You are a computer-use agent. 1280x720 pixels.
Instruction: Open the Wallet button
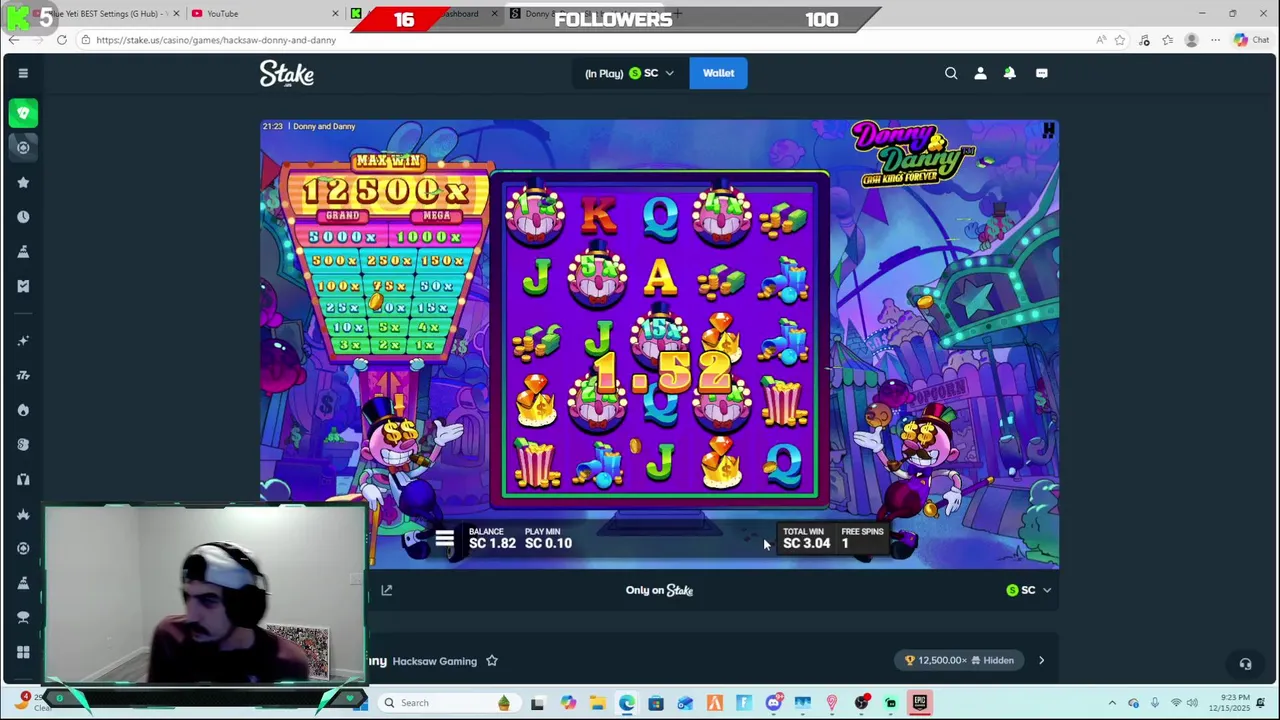[718, 73]
